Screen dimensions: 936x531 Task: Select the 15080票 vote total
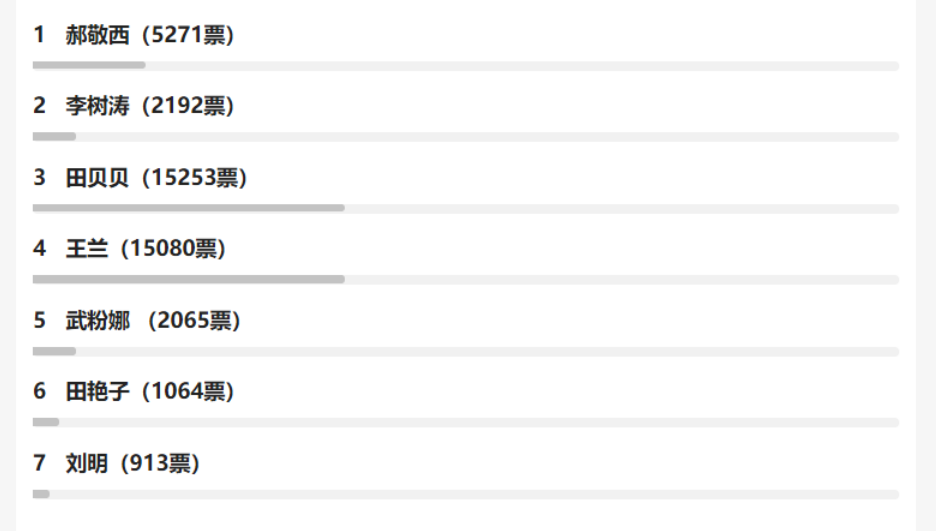coord(174,249)
